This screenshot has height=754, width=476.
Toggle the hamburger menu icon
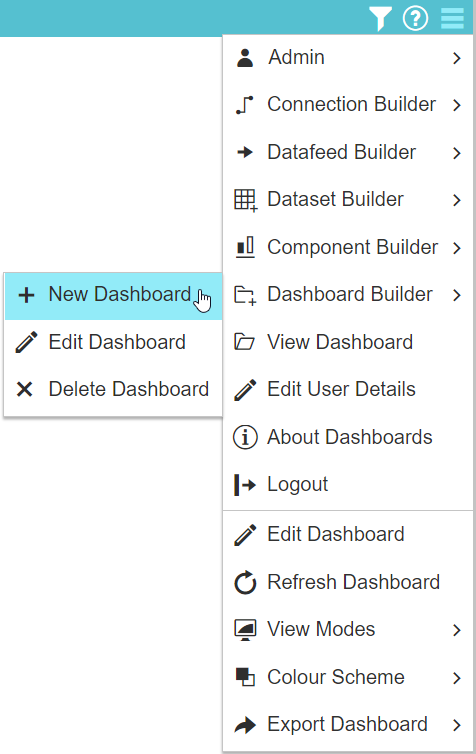452,18
